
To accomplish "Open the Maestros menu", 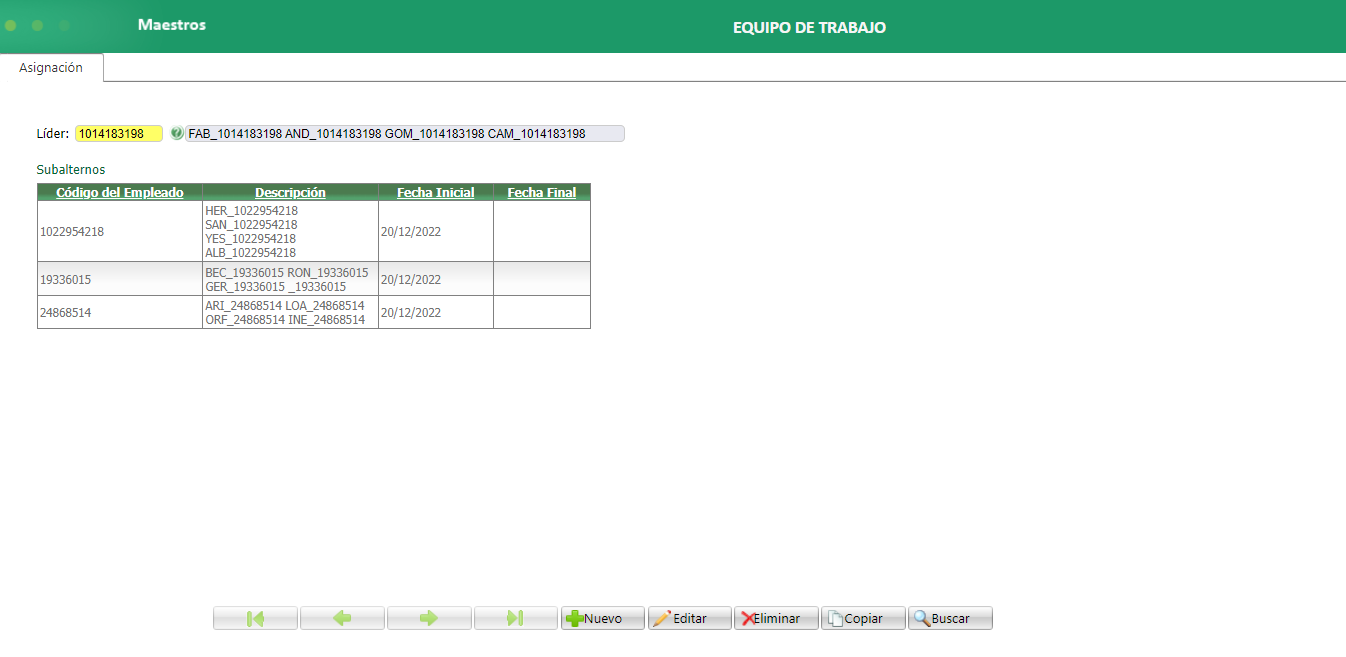I will pyautogui.click(x=172, y=25).
